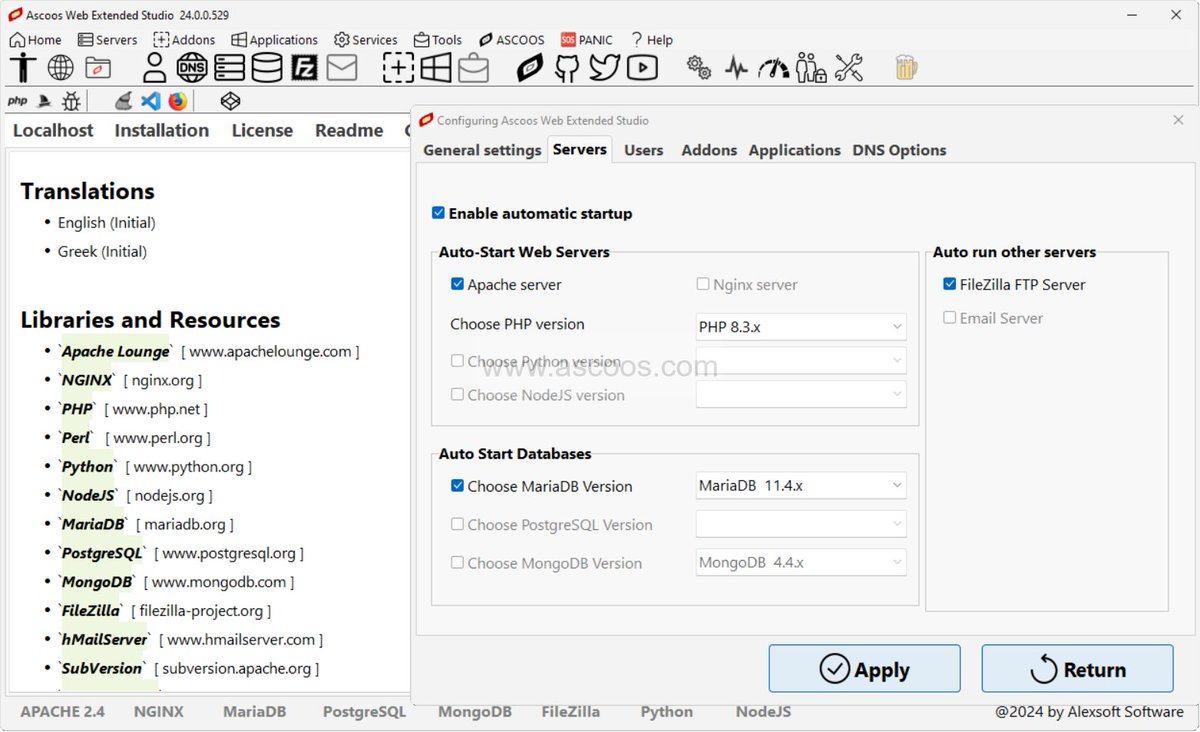This screenshot has height=732, width=1200.
Task: Click the black Ascoos leaf logo icon
Action: 530,68
